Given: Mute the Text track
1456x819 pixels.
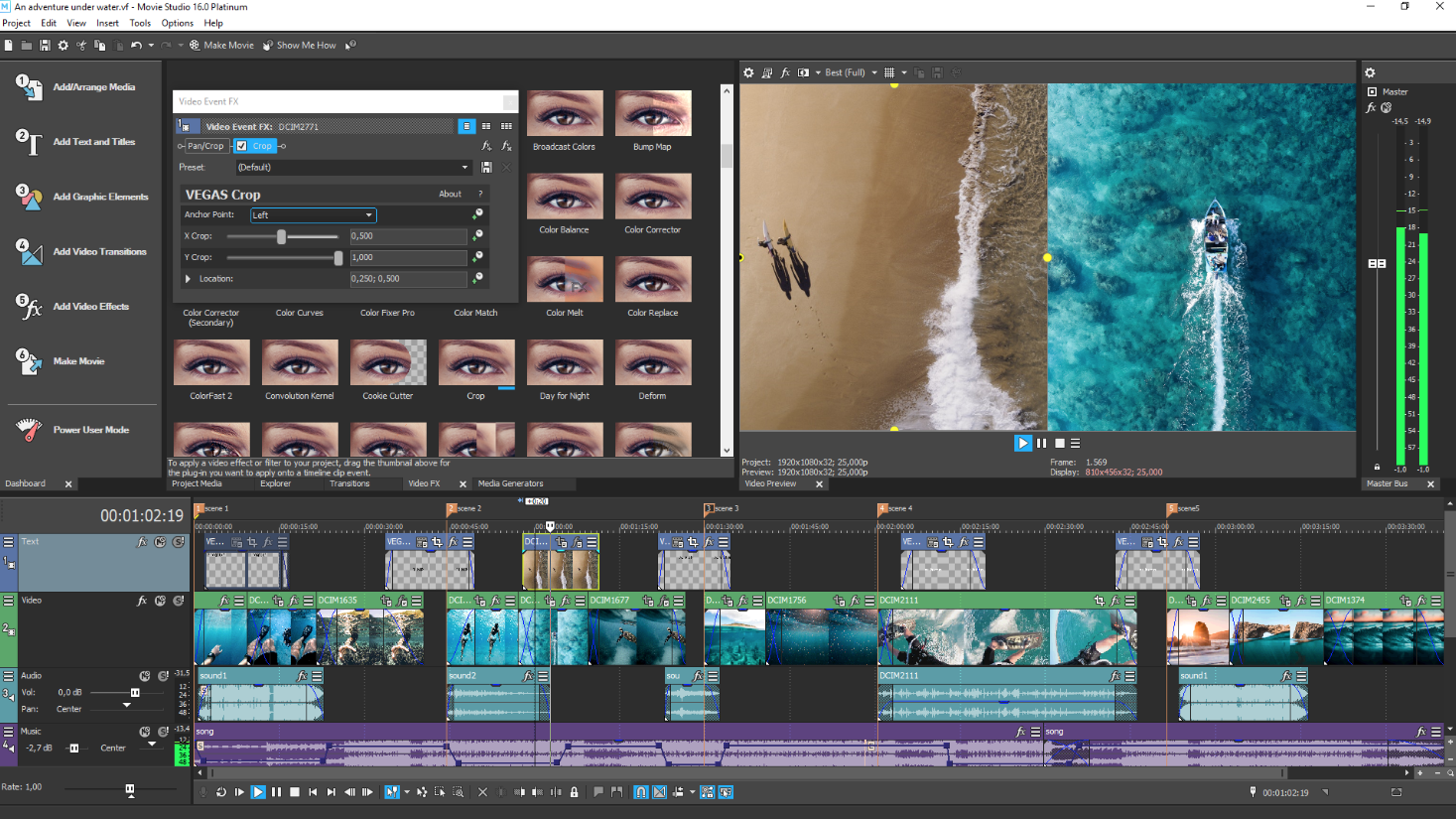Looking at the screenshot, I should click(x=160, y=542).
